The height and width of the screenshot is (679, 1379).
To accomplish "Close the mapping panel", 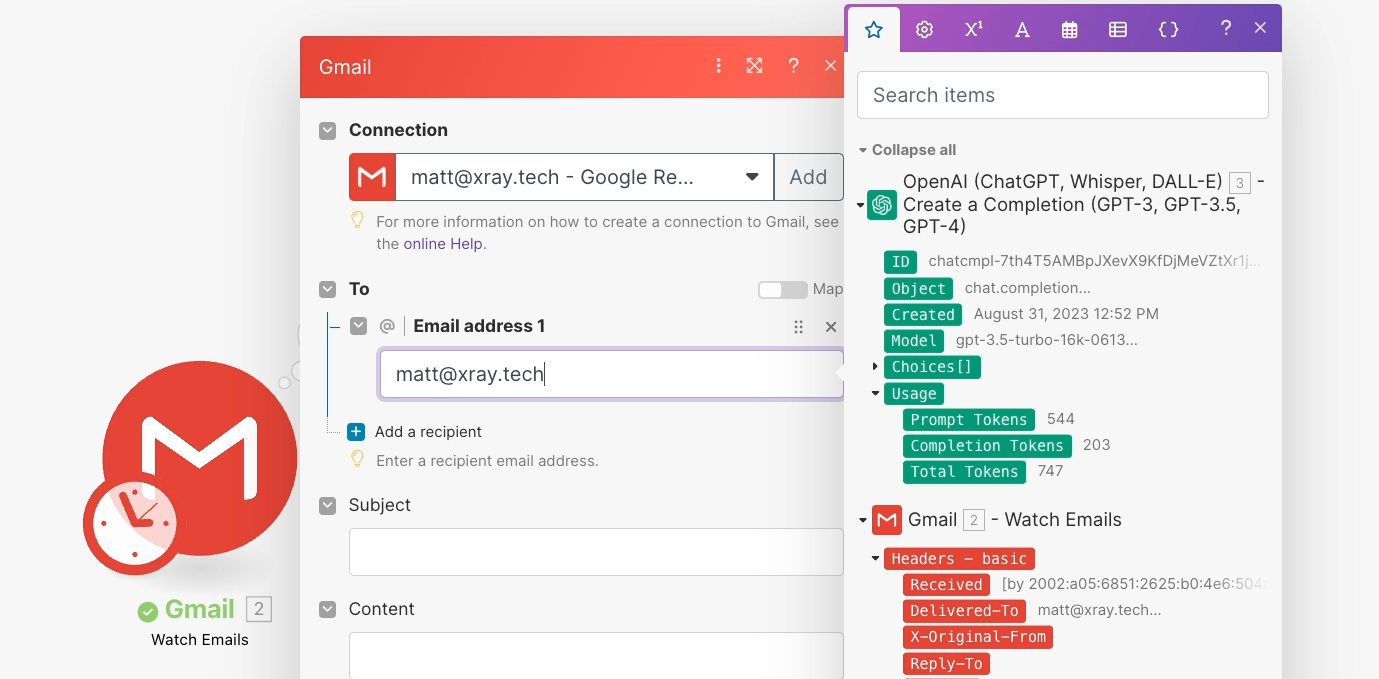I will click(1260, 29).
